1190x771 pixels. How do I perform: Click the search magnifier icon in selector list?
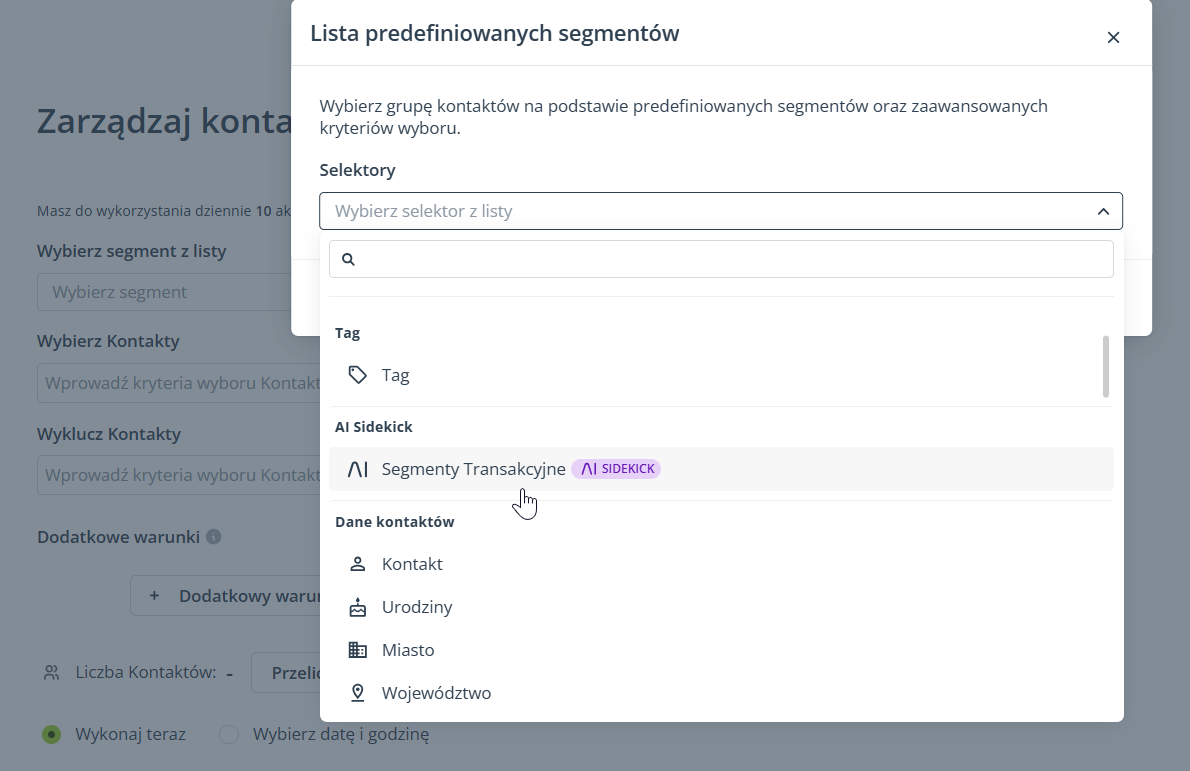click(x=349, y=259)
